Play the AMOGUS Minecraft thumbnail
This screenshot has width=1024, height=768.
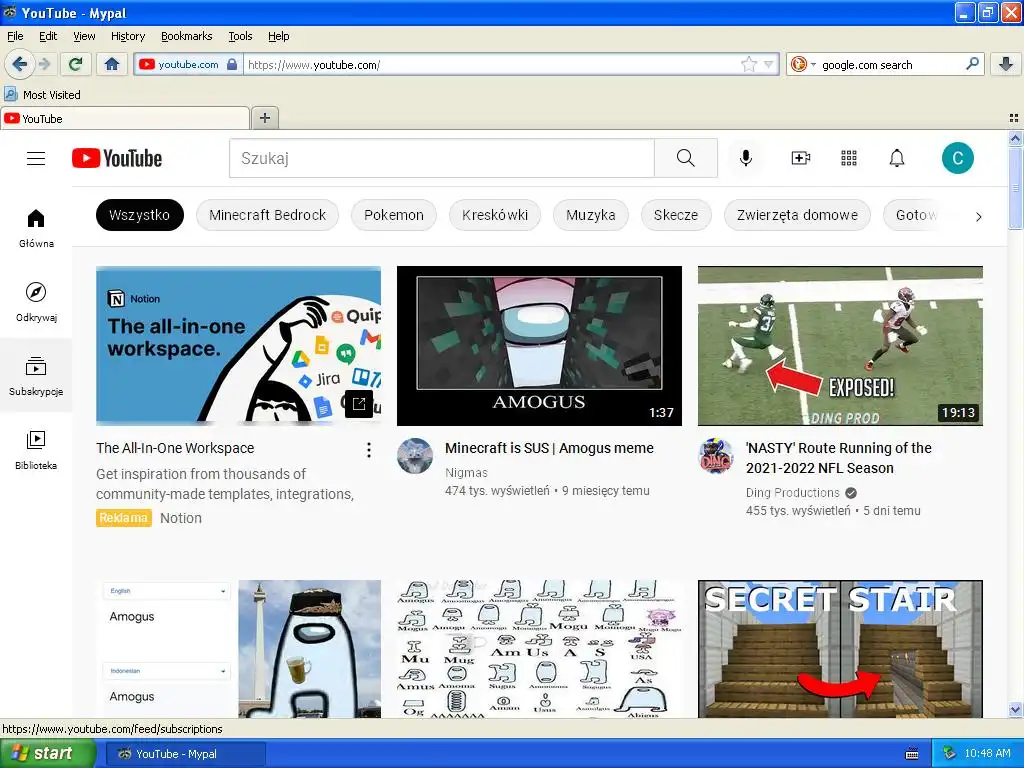[539, 345]
